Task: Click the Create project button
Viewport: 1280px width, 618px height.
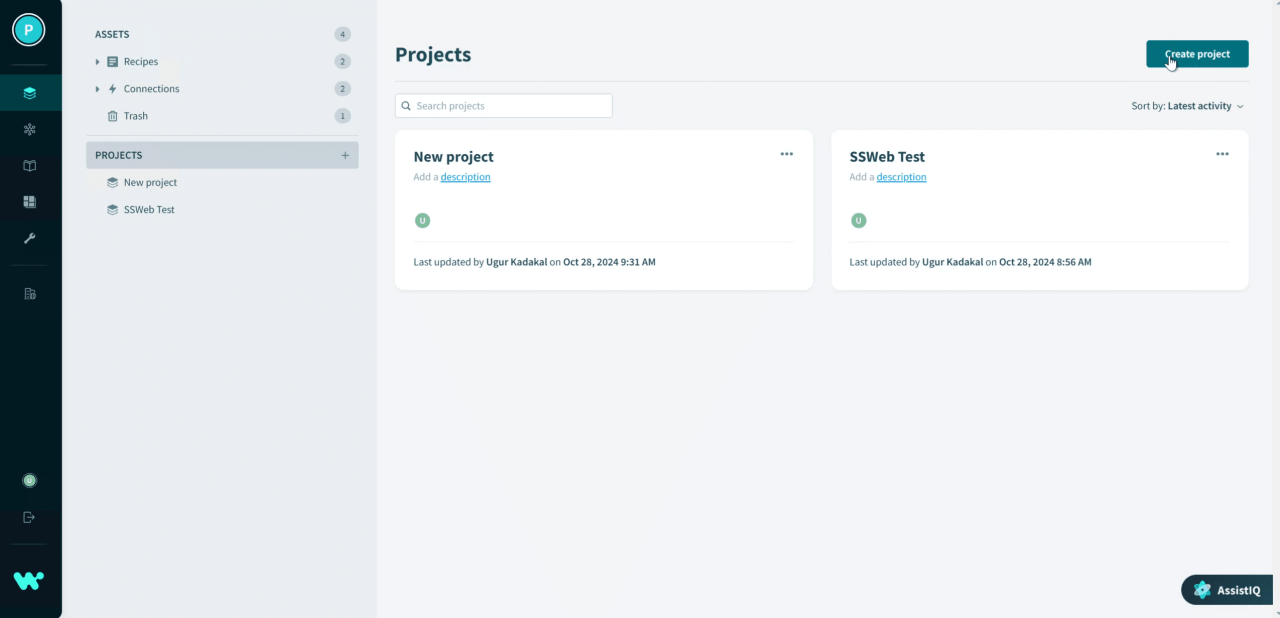Action: pyautogui.click(x=1197, y=54)
